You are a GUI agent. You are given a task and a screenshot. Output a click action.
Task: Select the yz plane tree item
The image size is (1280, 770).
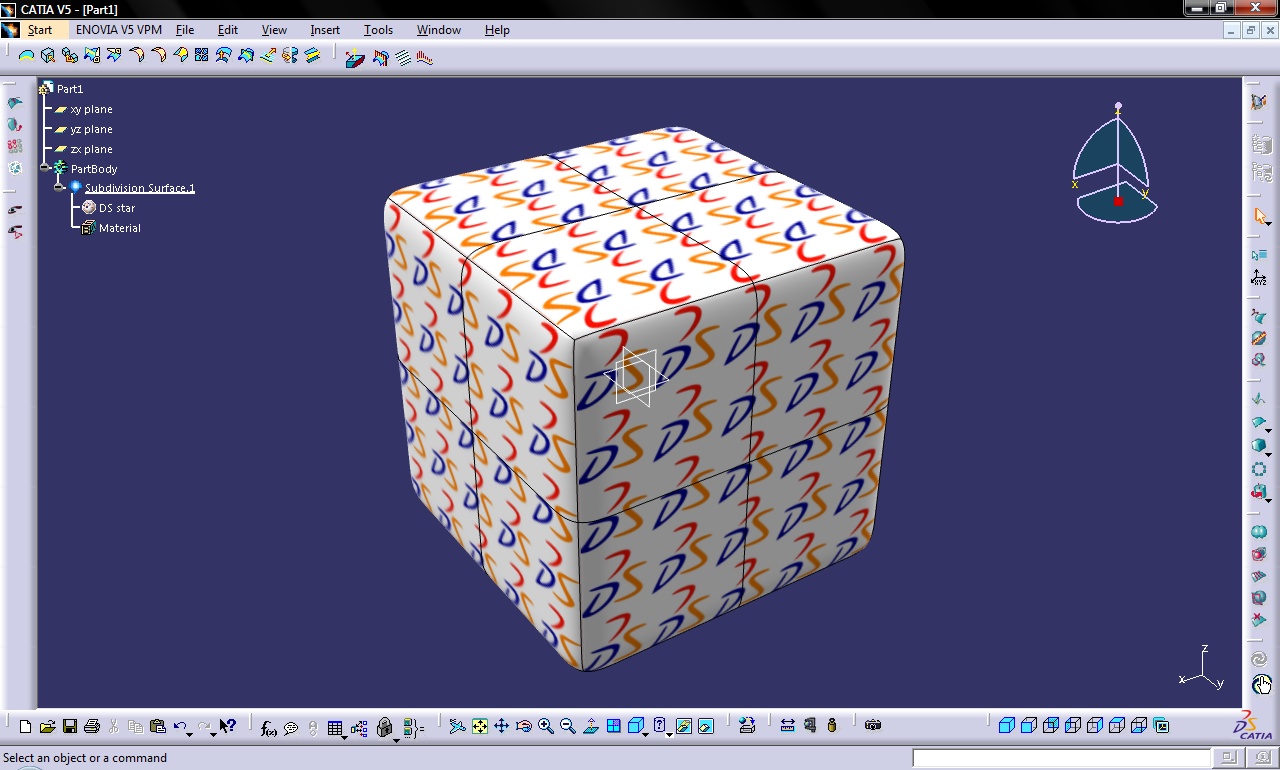tap(91, 129)
